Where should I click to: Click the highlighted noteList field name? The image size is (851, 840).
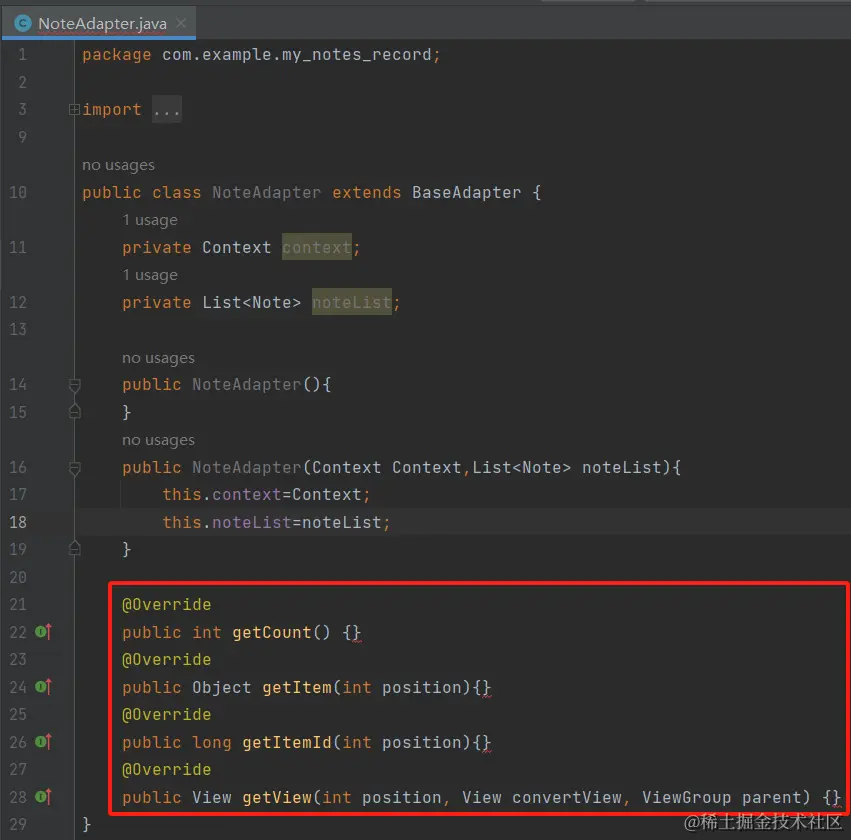352,302
